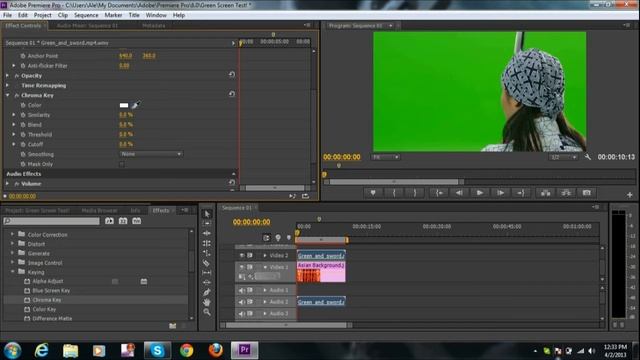Collapse the Chroma Key effect
The height and width of the screenshot is (360, 640).
coord(7,95)
